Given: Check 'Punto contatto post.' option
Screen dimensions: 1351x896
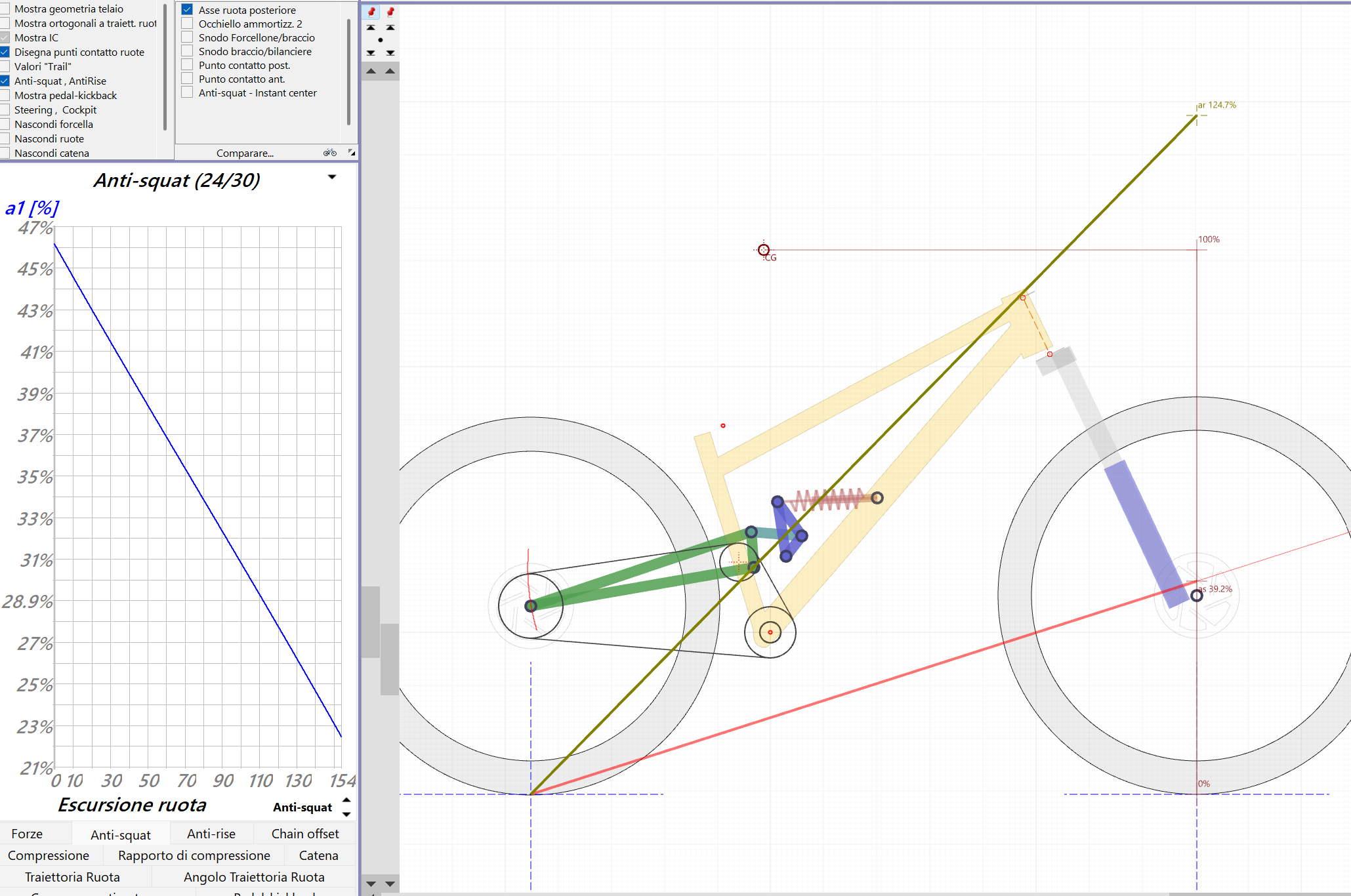Looking at the screenshot, I should [188, 65].
